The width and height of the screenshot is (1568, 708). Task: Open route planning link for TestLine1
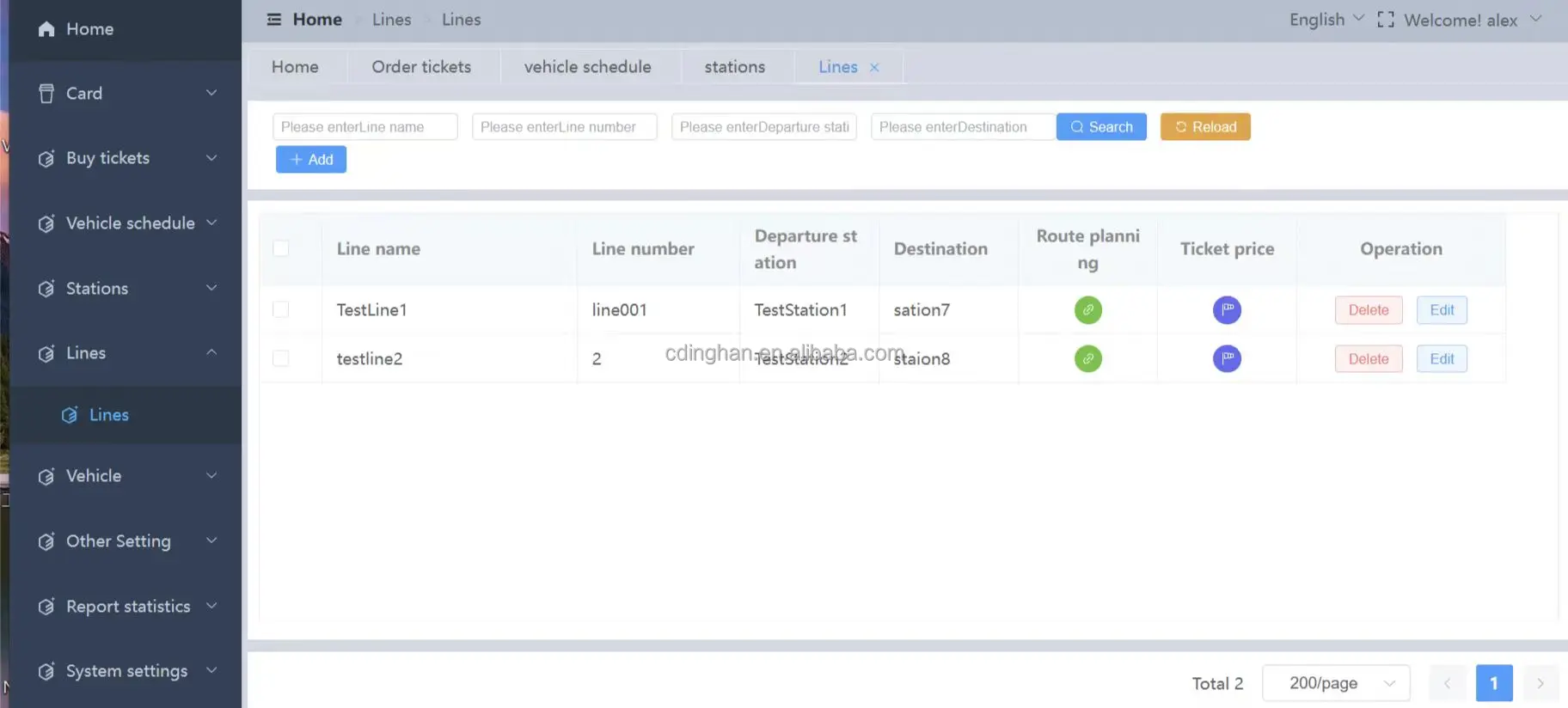click(x=1087, y=310)
